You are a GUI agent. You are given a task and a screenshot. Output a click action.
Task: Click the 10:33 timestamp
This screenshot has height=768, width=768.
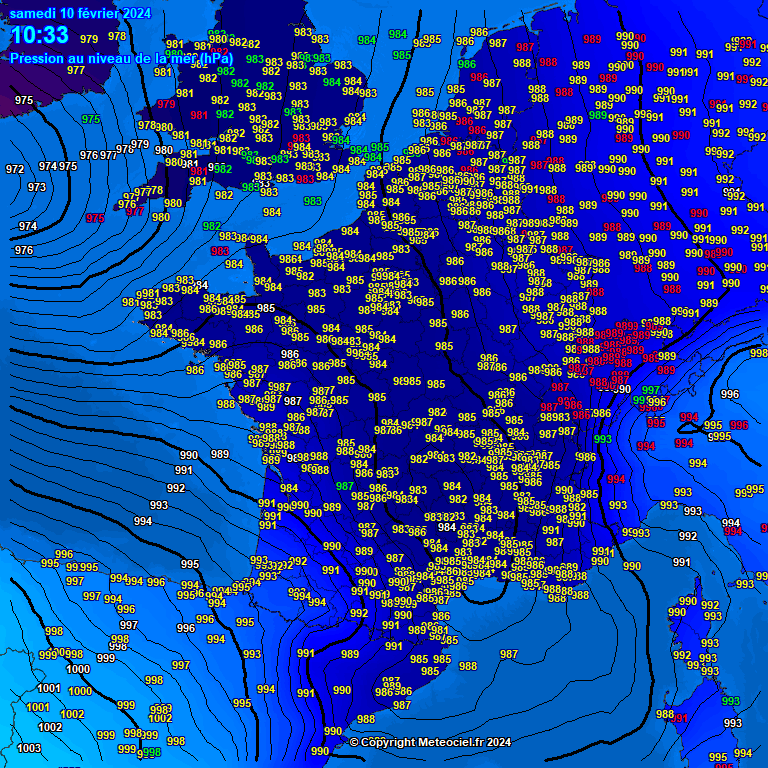coord(40,36)
